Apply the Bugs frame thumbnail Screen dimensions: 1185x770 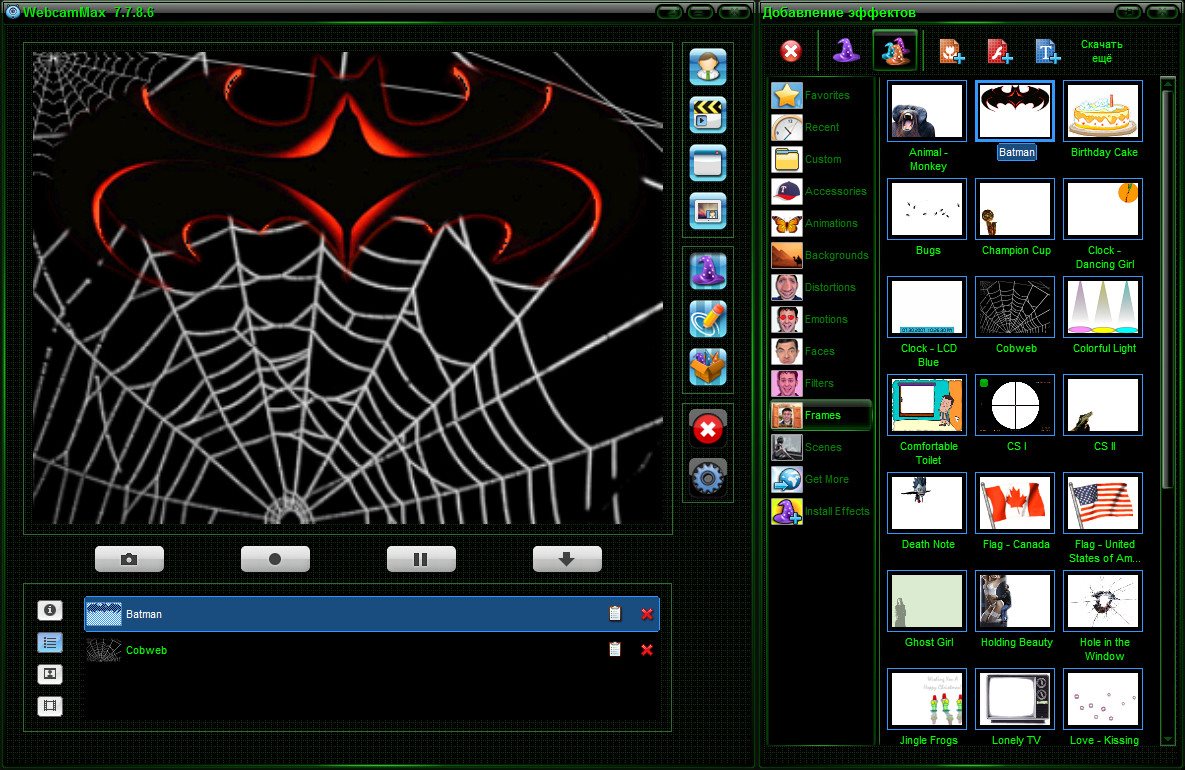click(x=927, y=209)
